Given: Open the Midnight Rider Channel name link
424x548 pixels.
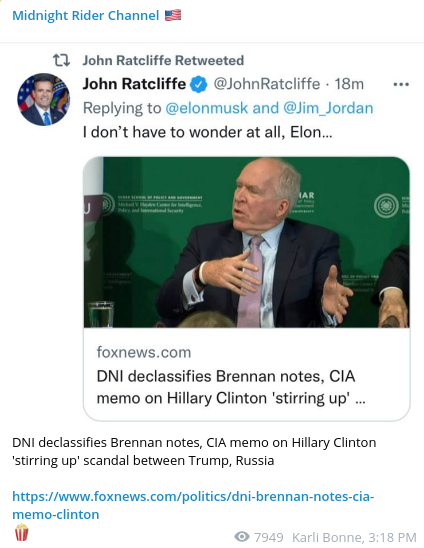Looking at the screenshot, I should click(86, 16).
